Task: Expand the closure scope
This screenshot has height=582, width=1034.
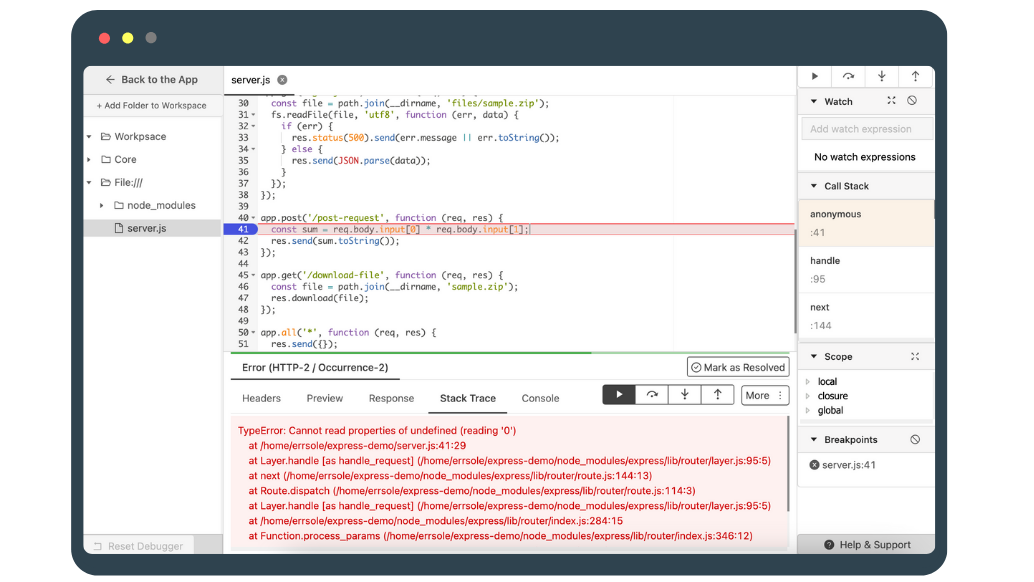Action: tap(808, 396)
